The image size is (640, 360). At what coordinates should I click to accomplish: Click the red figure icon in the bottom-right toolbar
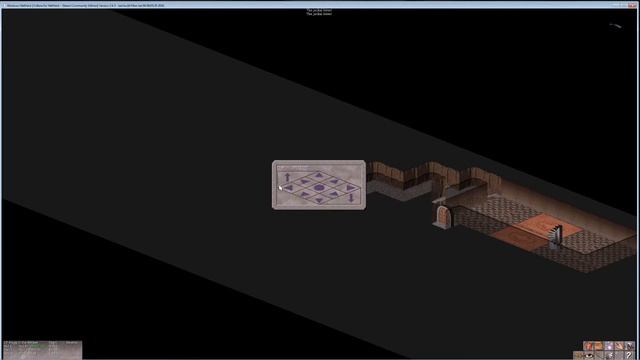coord(588,346)
